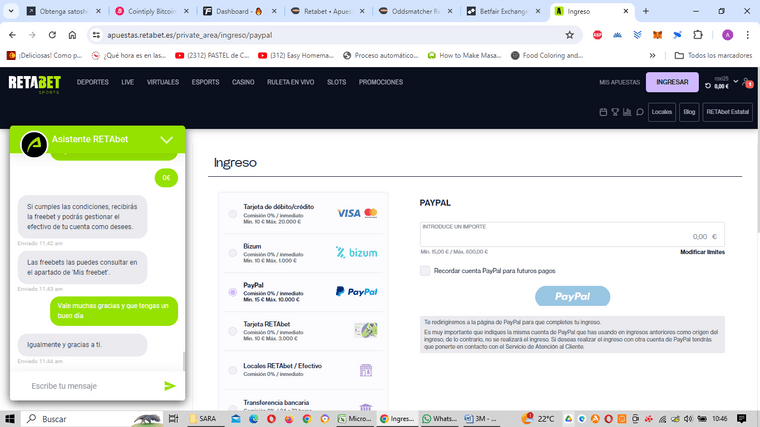This screenshot has width=760, height=427.
Task: Open SLOTS menu item
Action: pyautogui.click(x=336, y=82)
